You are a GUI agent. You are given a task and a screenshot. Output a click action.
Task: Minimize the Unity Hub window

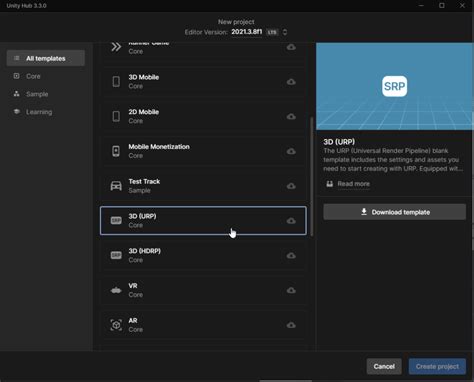(421, 5)
